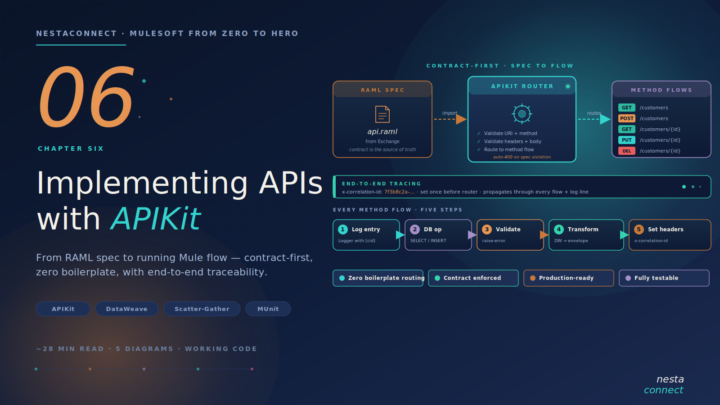Click the 'Logger with [cid]' step subtitle
This screenshot has height=405, width=720.
point(357,241)
